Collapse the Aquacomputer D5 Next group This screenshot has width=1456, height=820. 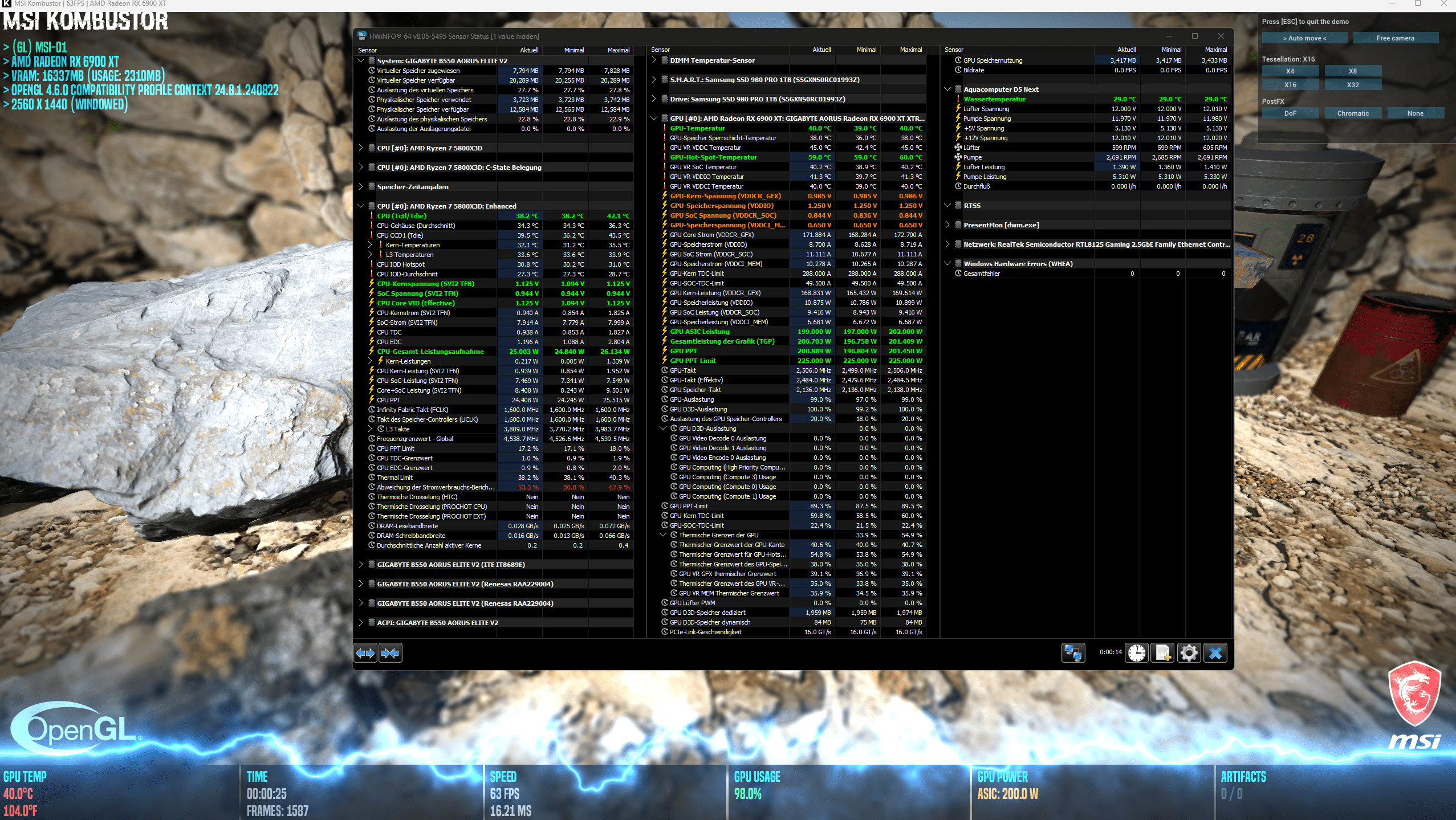[x=947, y=89]
